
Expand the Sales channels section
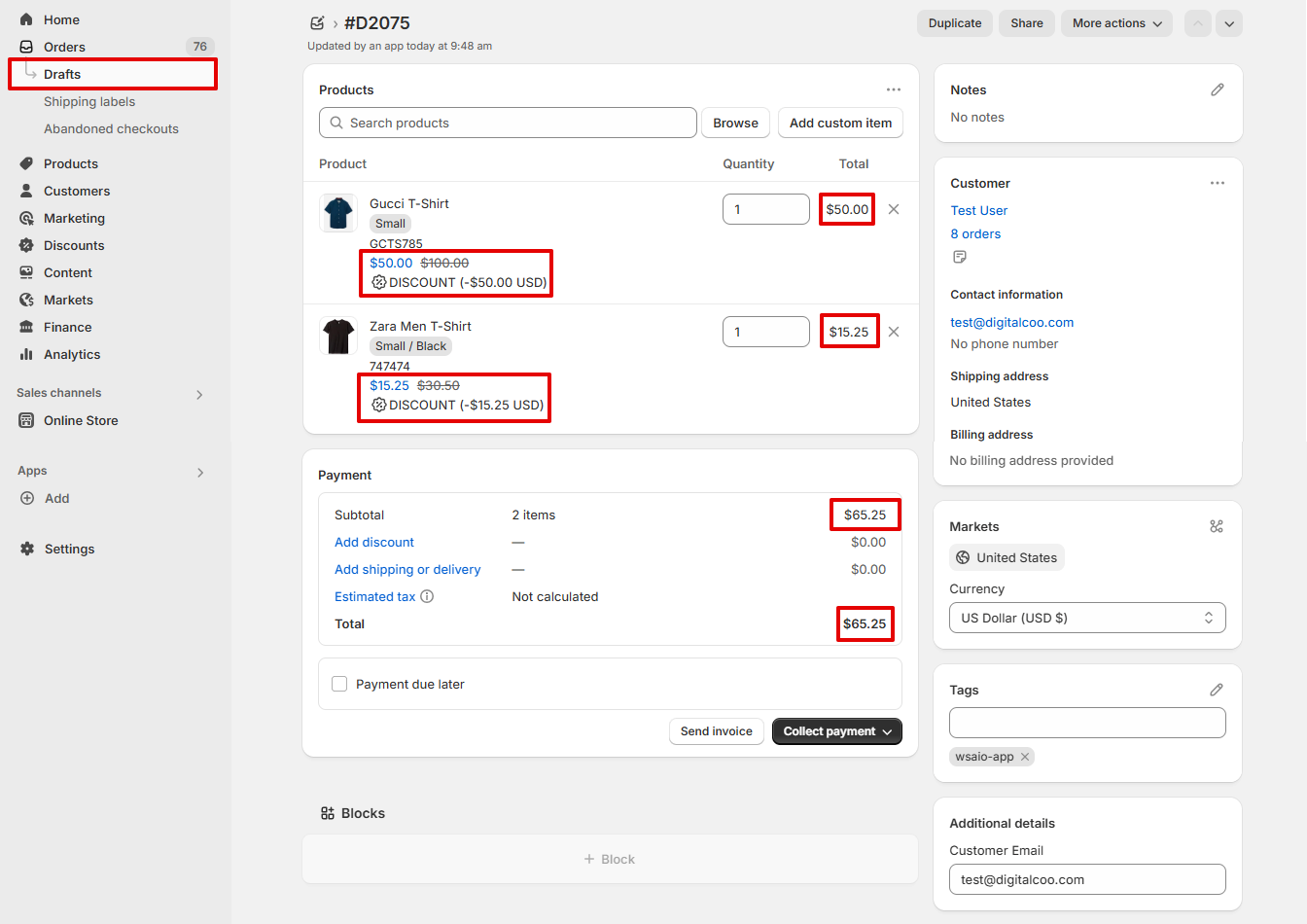199,394
